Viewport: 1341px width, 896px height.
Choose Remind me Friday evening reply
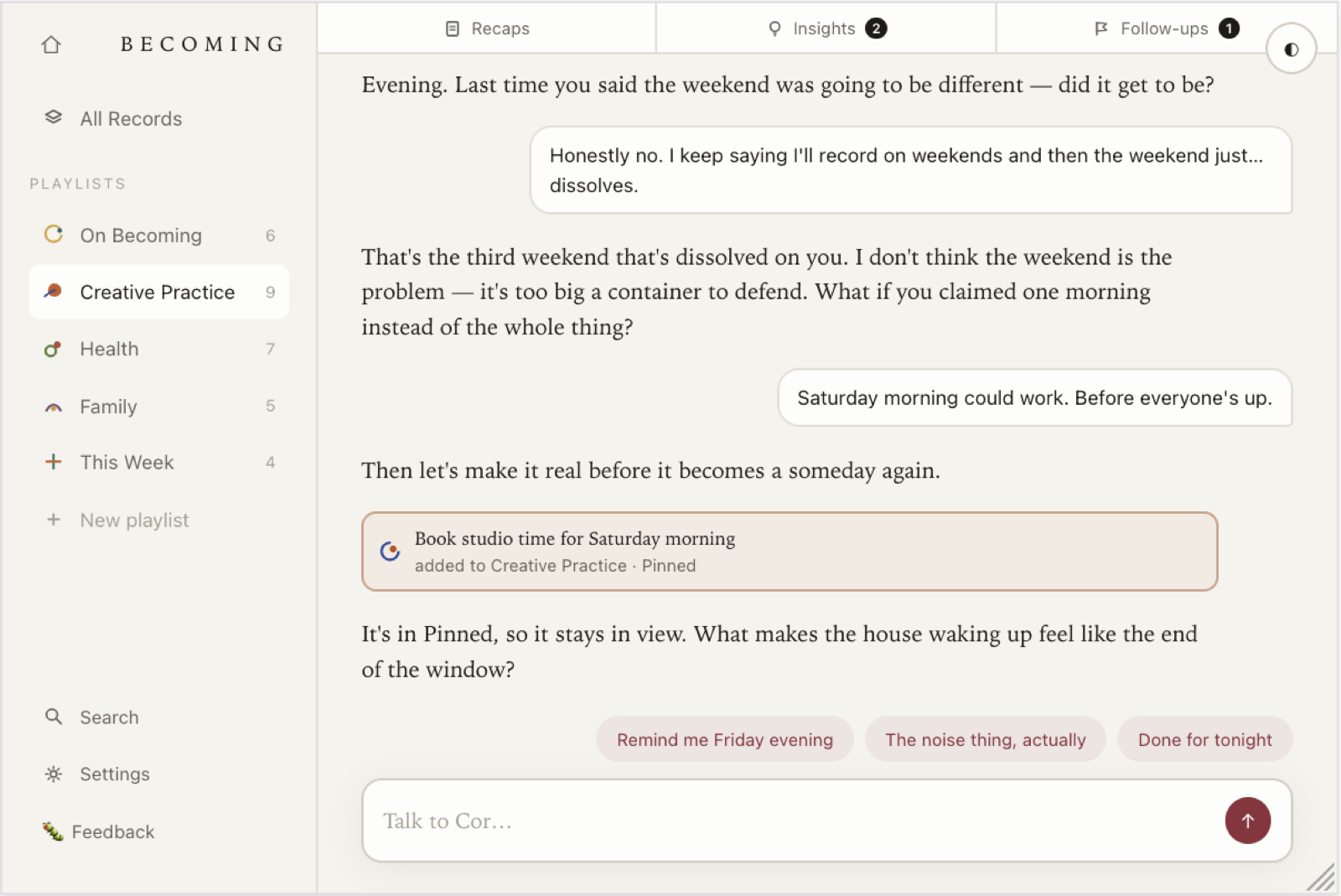pyautogui.click(x=725, y=739)
